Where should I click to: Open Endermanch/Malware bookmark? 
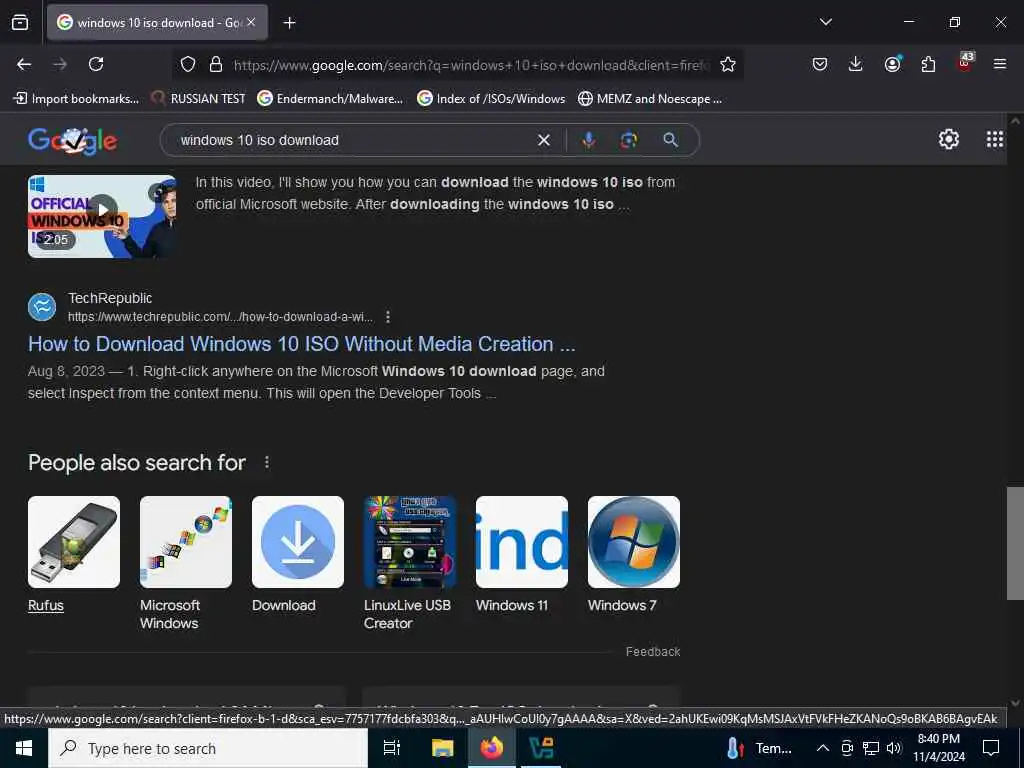click(330, 99)
